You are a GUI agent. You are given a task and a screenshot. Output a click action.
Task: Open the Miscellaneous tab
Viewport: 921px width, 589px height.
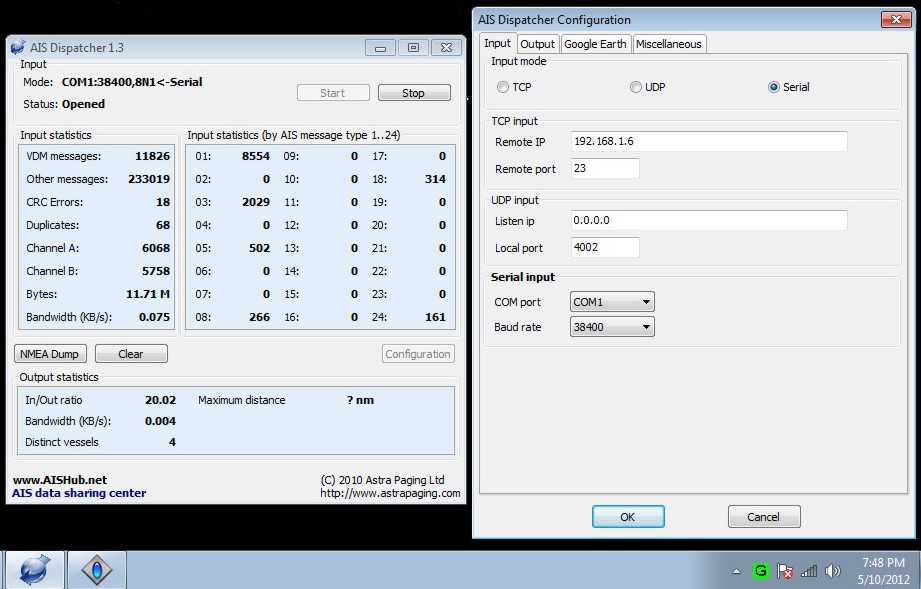[x=668, y=44]
